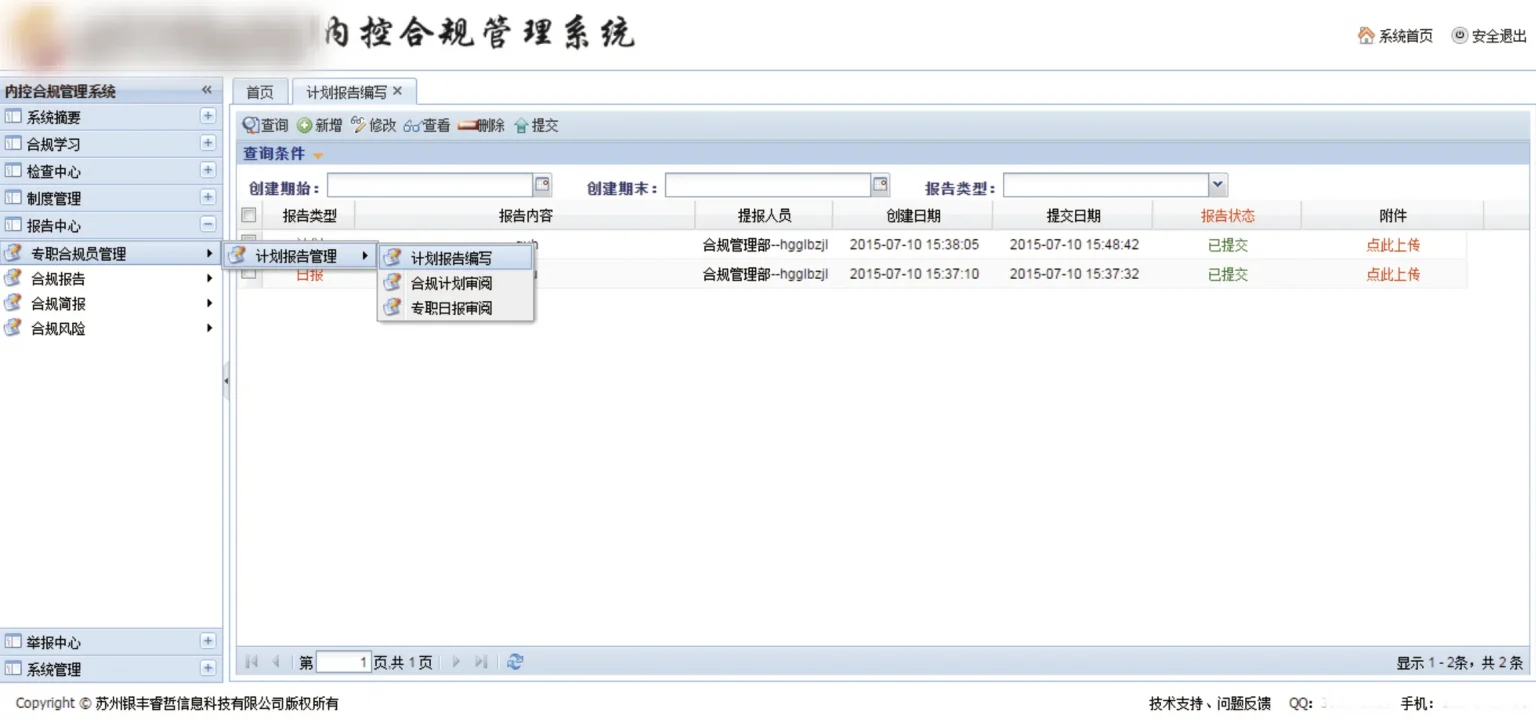Image resolution: width=1536 pixels, height=722 pixels.
Task: Click the 查询 search toolbar icon
Action: point(251,126)
